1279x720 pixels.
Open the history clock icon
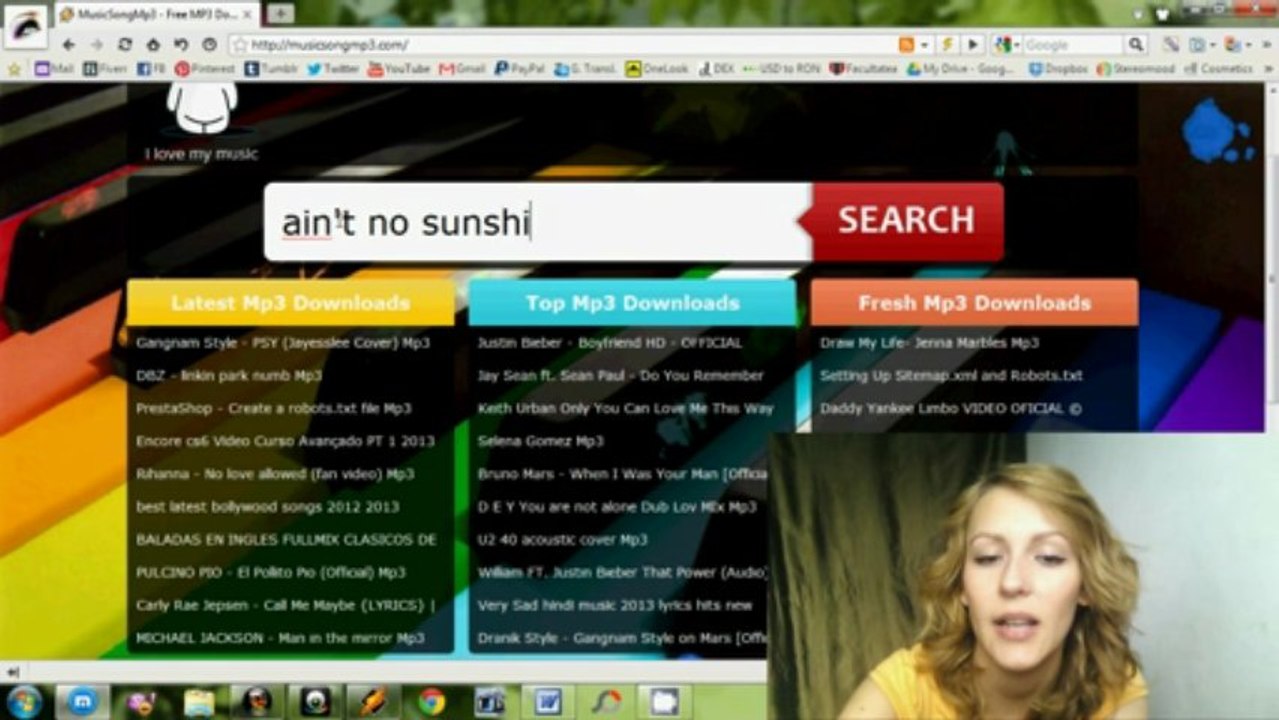209,45
